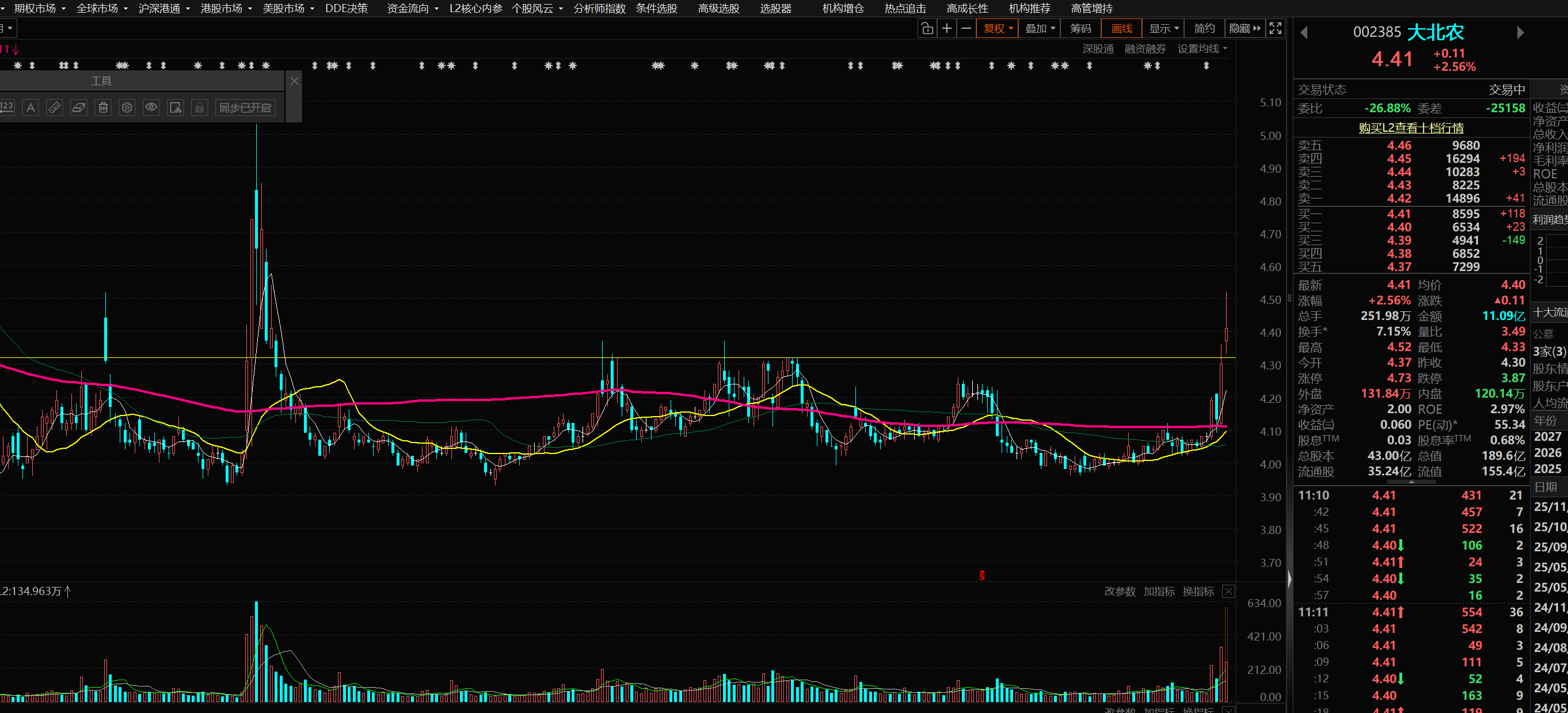Select the text annotation tool
This screenshot has width=1568, height=713.
[31, 108]
